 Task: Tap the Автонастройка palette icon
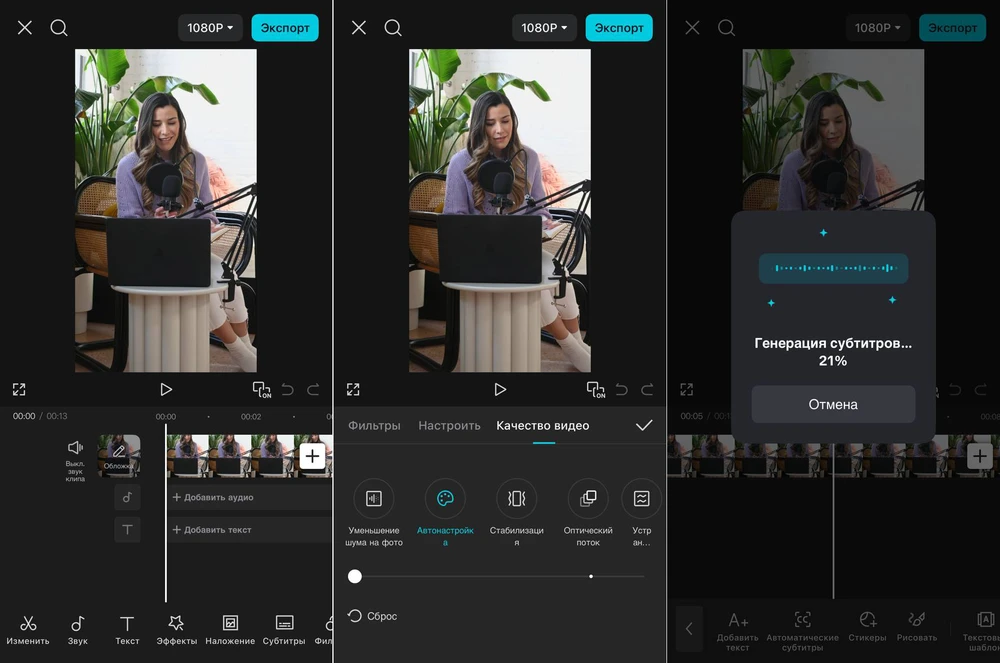click(x=445, y=499)
